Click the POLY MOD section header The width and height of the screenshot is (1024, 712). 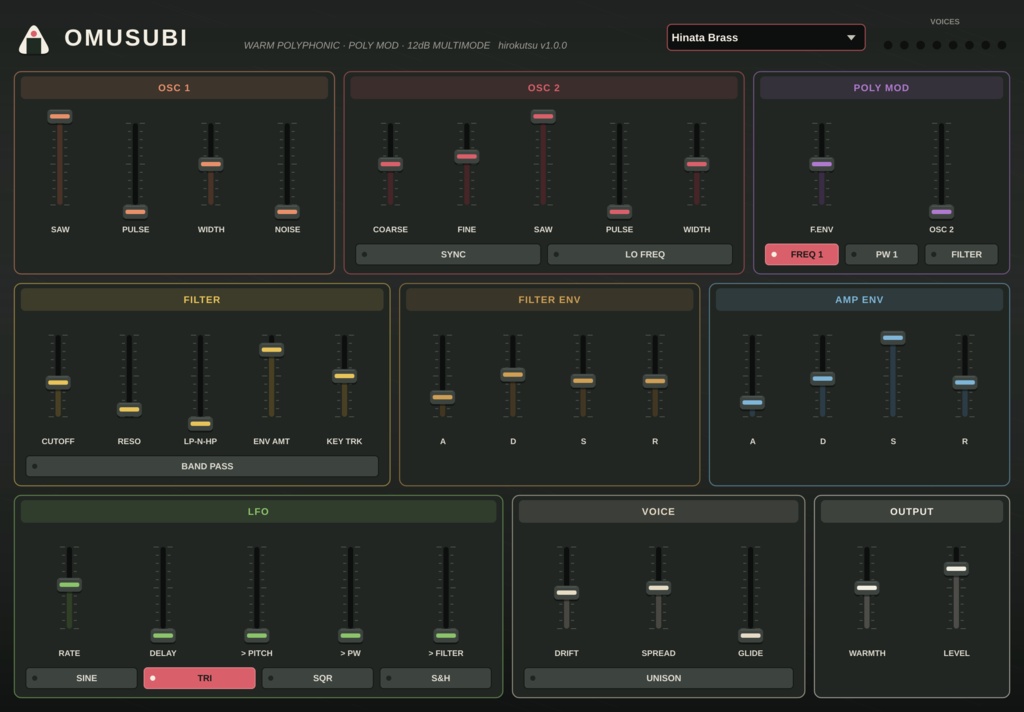[881, 88]
